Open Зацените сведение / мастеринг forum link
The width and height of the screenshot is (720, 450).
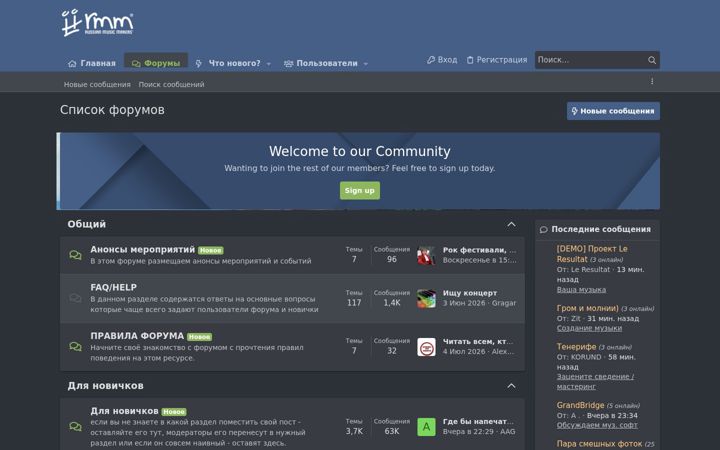(595, 382)
